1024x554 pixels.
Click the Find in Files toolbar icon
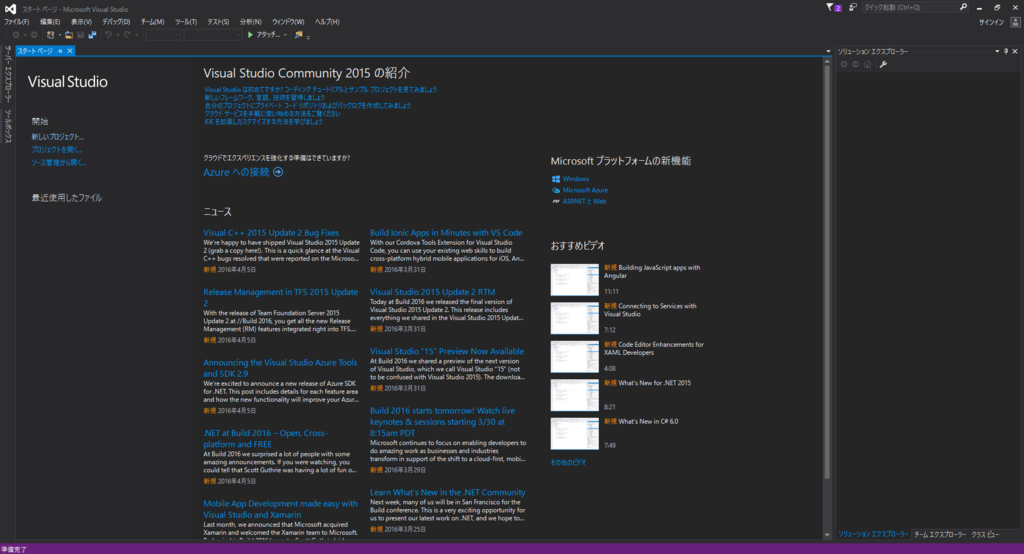tap(298, 35)
